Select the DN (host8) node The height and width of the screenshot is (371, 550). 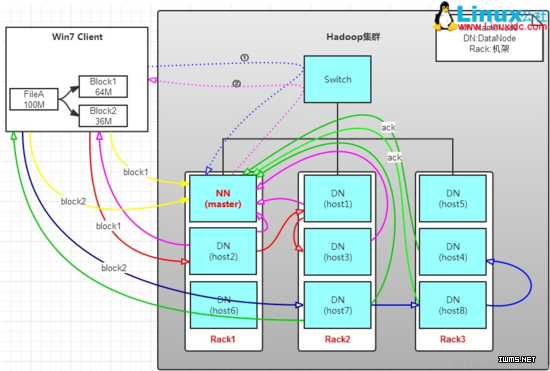453,305
